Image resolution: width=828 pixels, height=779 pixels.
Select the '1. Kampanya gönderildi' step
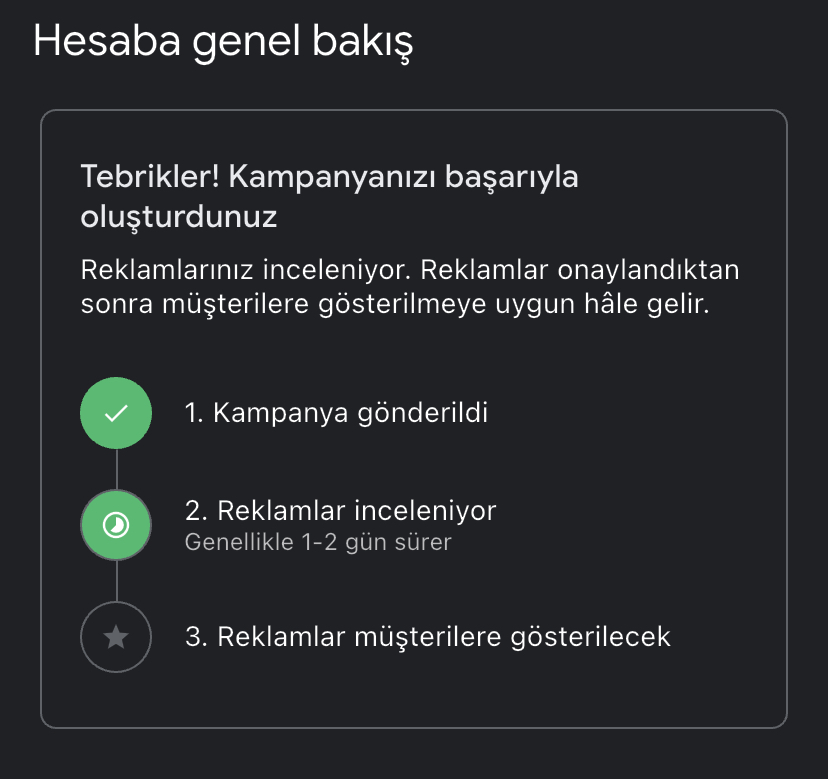pyautogui.click(x=336, y=413)
